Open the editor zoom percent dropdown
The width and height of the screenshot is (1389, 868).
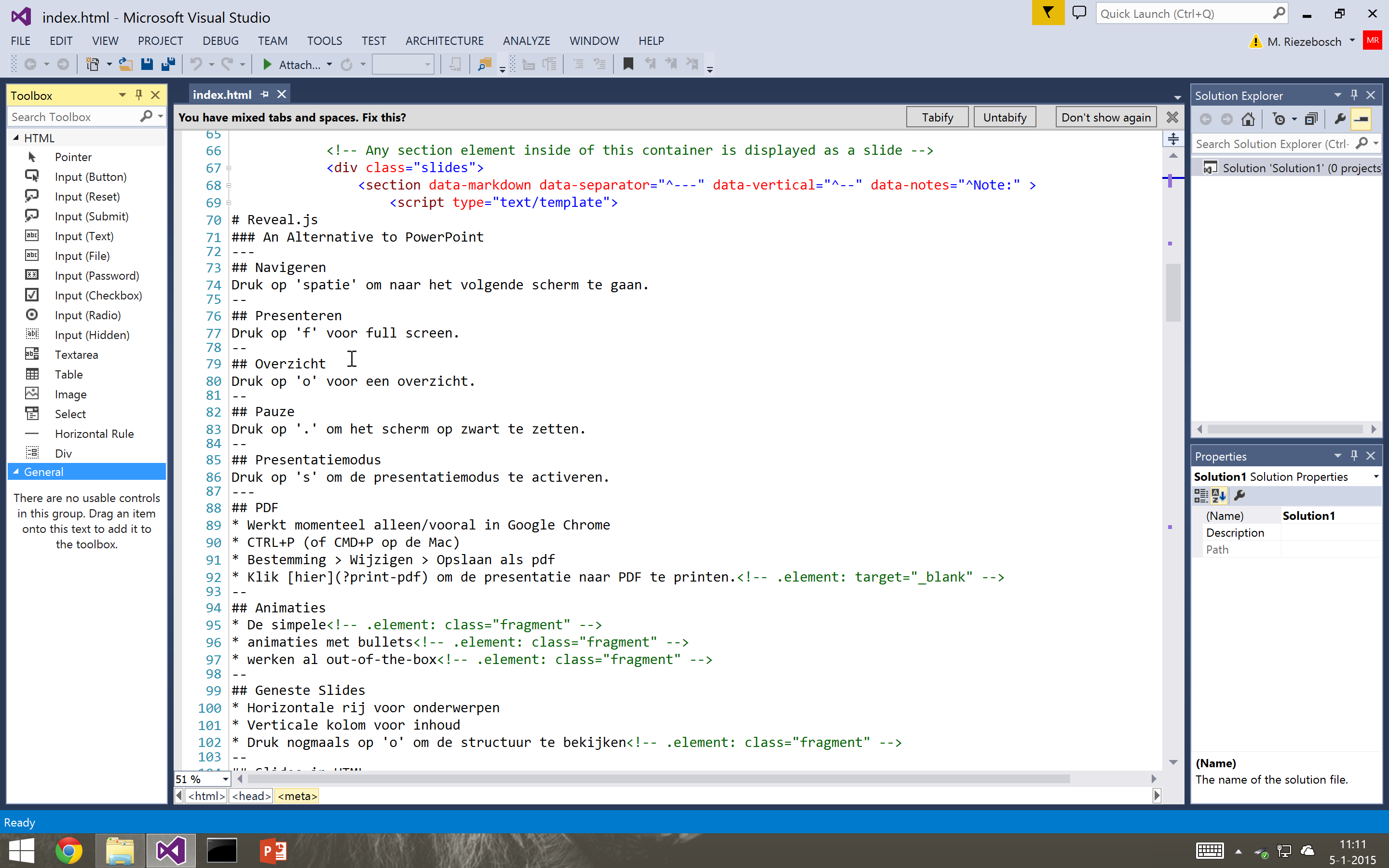(225, 779)
